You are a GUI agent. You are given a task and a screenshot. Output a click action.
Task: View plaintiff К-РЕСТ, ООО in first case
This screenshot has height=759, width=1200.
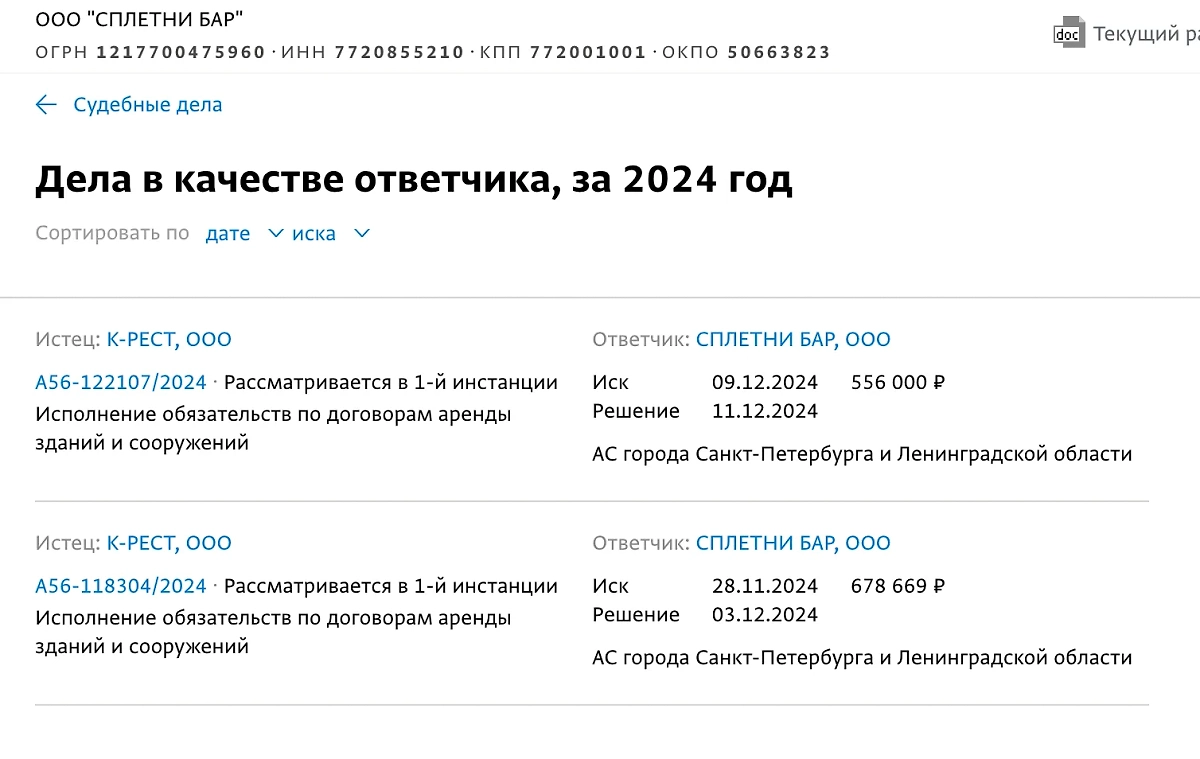(168, 339)
